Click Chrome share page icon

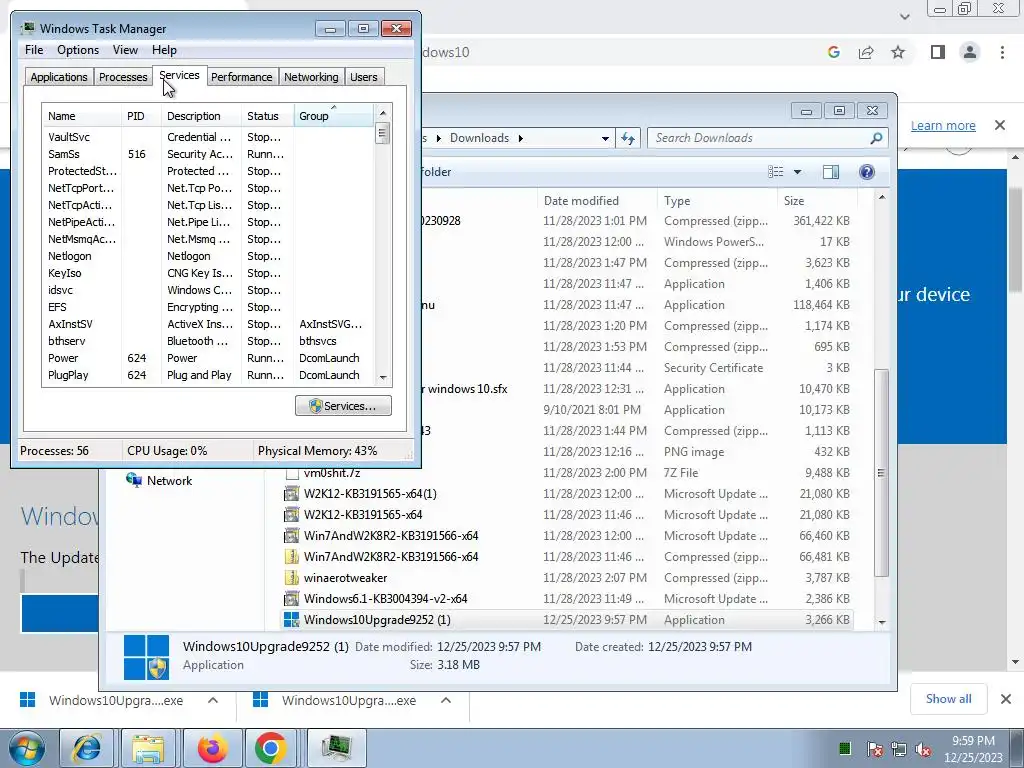[x=866, y=52]
